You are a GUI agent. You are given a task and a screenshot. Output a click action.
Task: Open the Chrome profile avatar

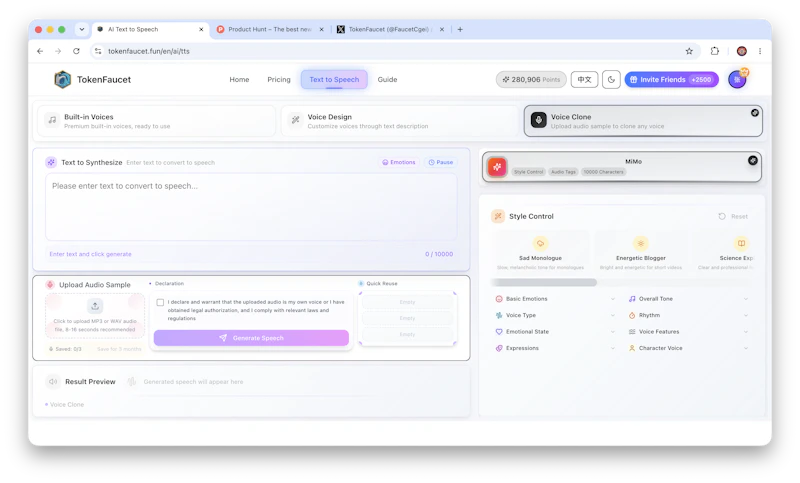pos(741,51)
